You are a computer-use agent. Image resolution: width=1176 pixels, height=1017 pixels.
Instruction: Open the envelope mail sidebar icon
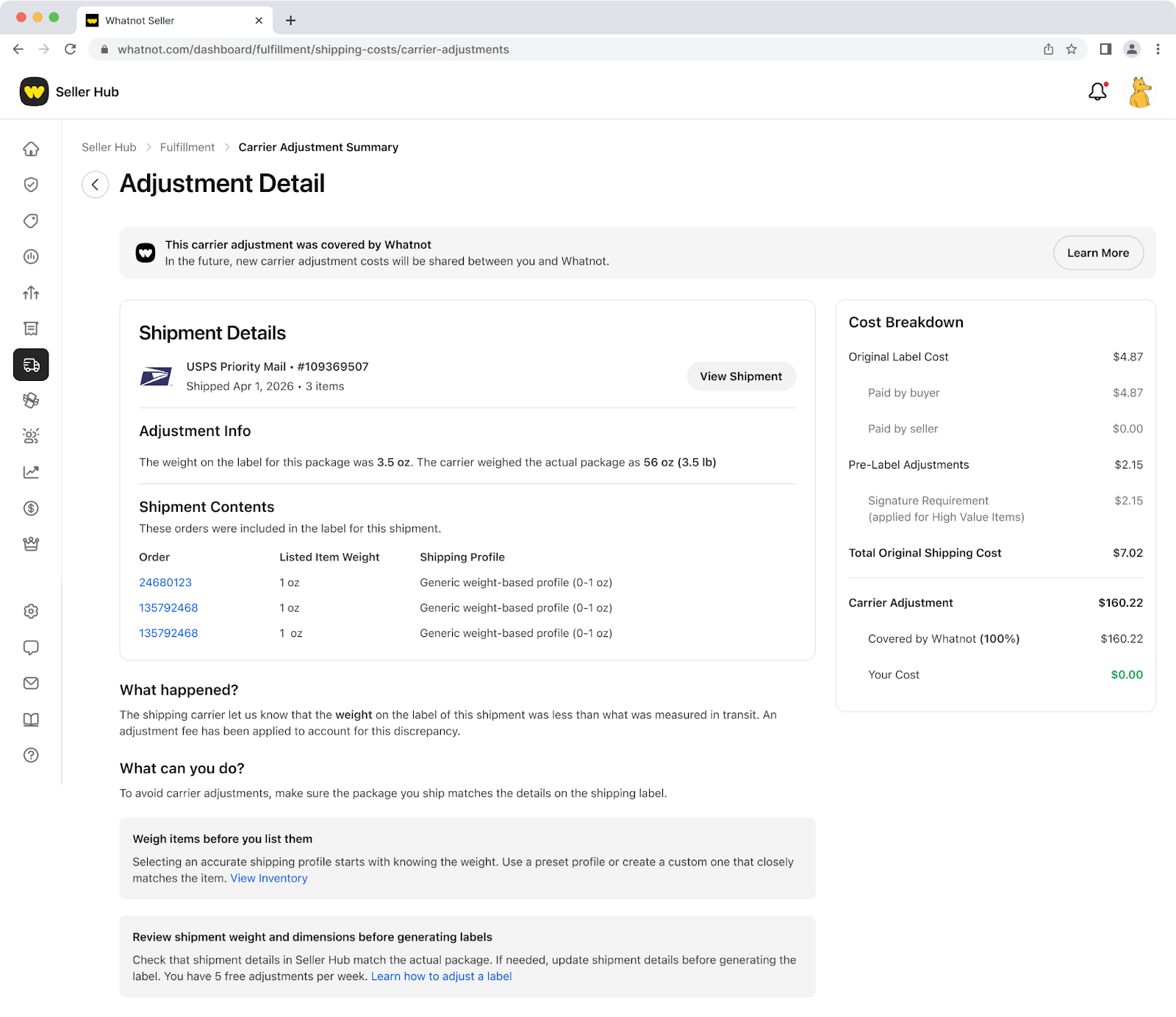(x=31, y=683)
